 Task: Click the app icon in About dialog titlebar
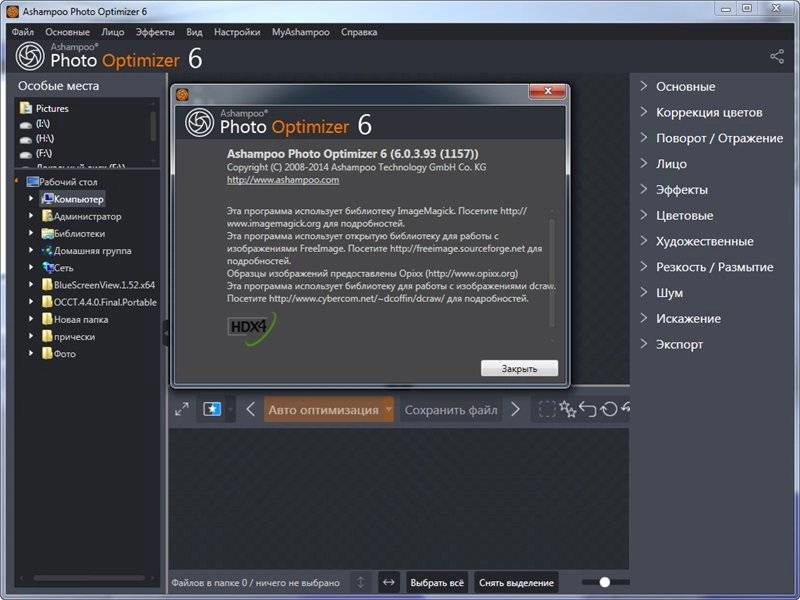point(182,94)
